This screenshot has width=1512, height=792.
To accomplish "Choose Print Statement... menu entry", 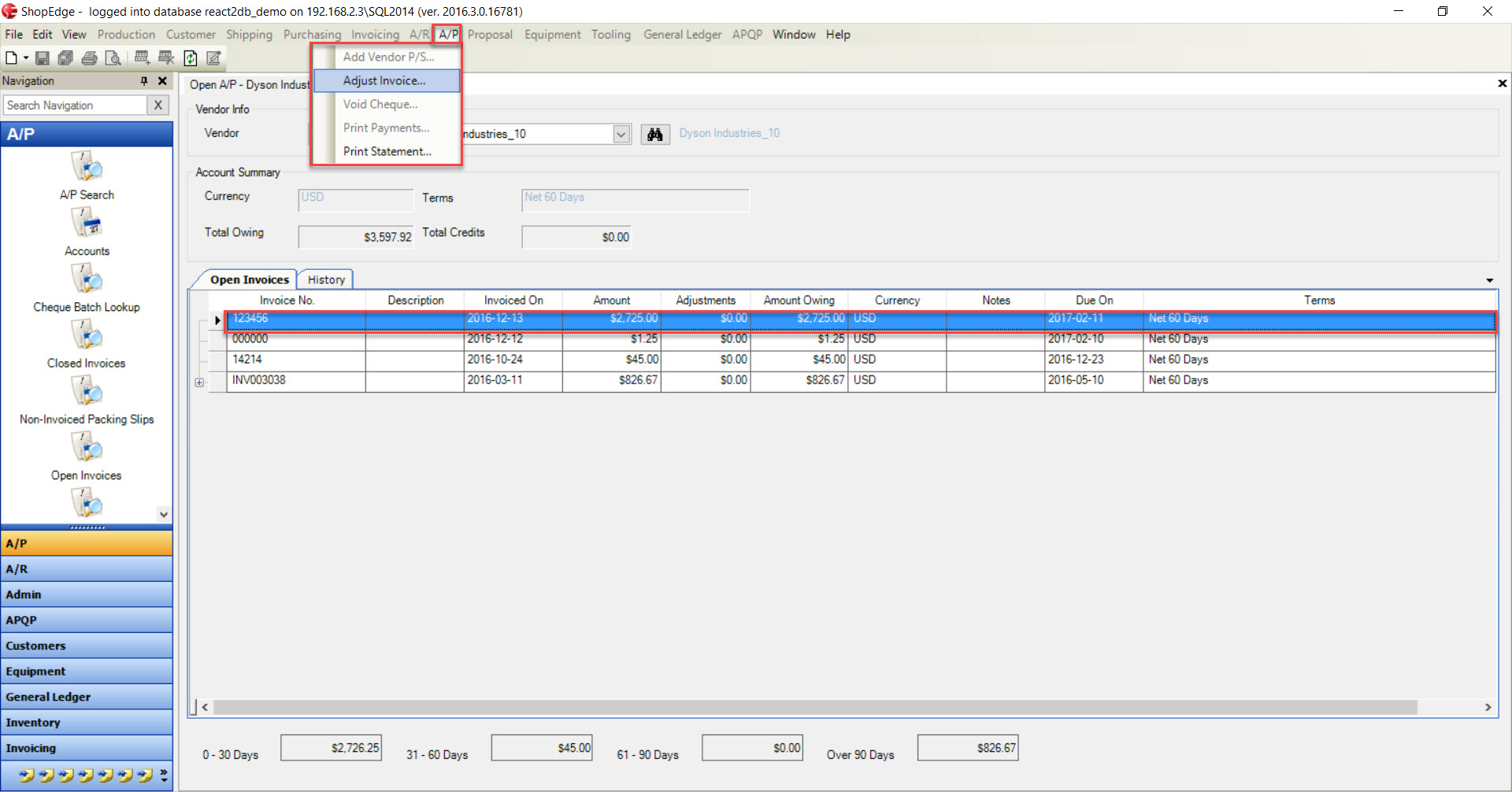I will tap(387, 151).
